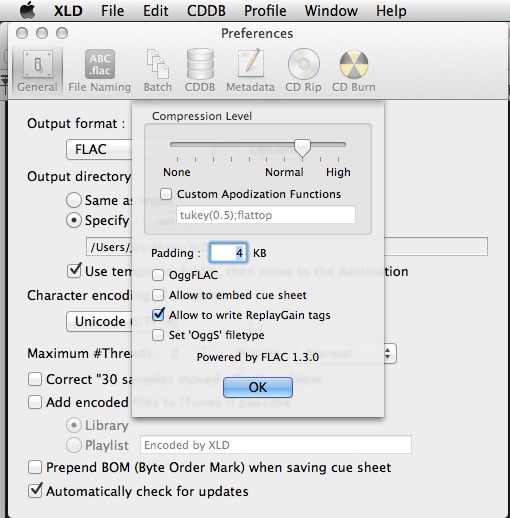
Task: Uncheck Allow to write ReplayGain tags
Action: pos(158,315)
